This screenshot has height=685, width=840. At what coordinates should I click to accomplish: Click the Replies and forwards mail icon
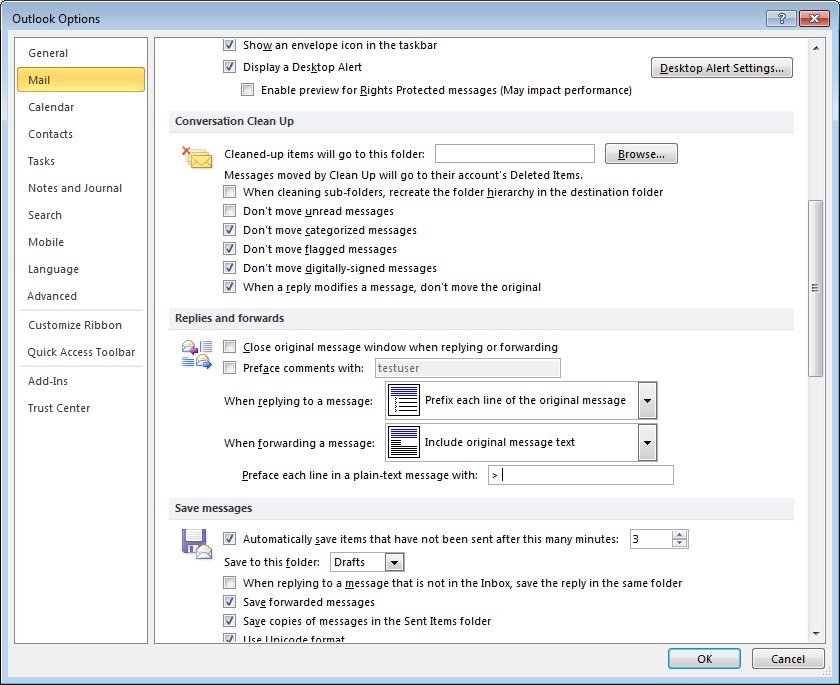click(197, 354)
